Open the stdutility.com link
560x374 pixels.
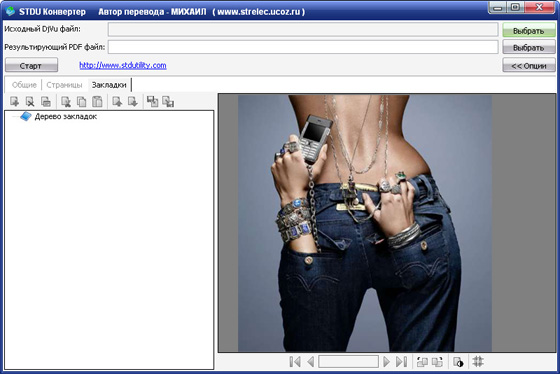(123, 65)
